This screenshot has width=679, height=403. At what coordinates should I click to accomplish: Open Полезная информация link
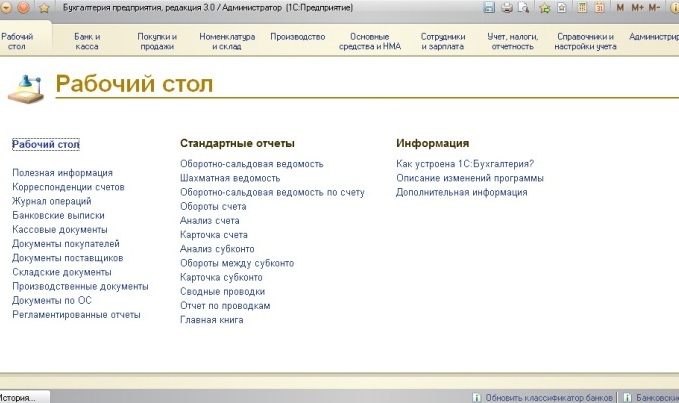coord(62,173)
